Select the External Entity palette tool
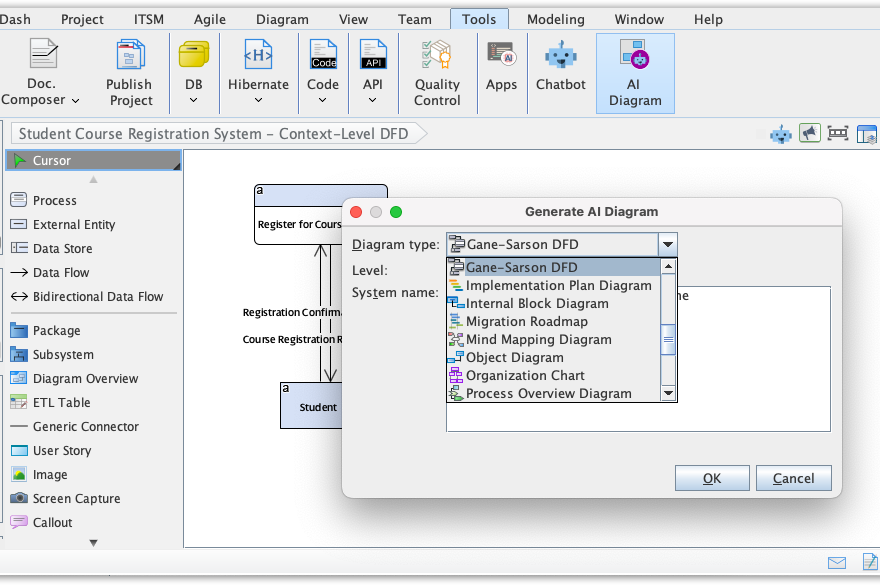880x585 pixels. (73, 225)
